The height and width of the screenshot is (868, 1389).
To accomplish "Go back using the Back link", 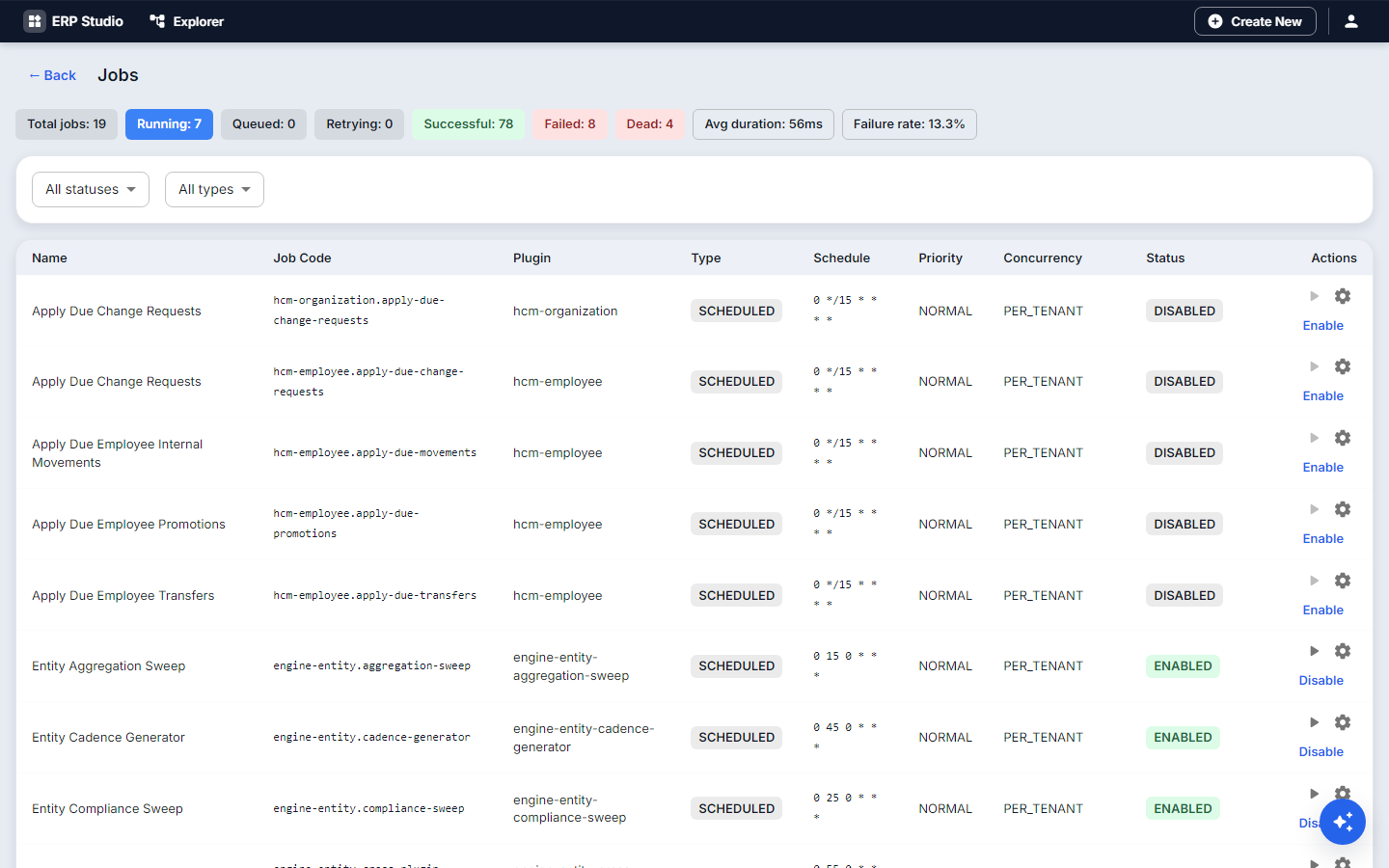I will (52, 75).
